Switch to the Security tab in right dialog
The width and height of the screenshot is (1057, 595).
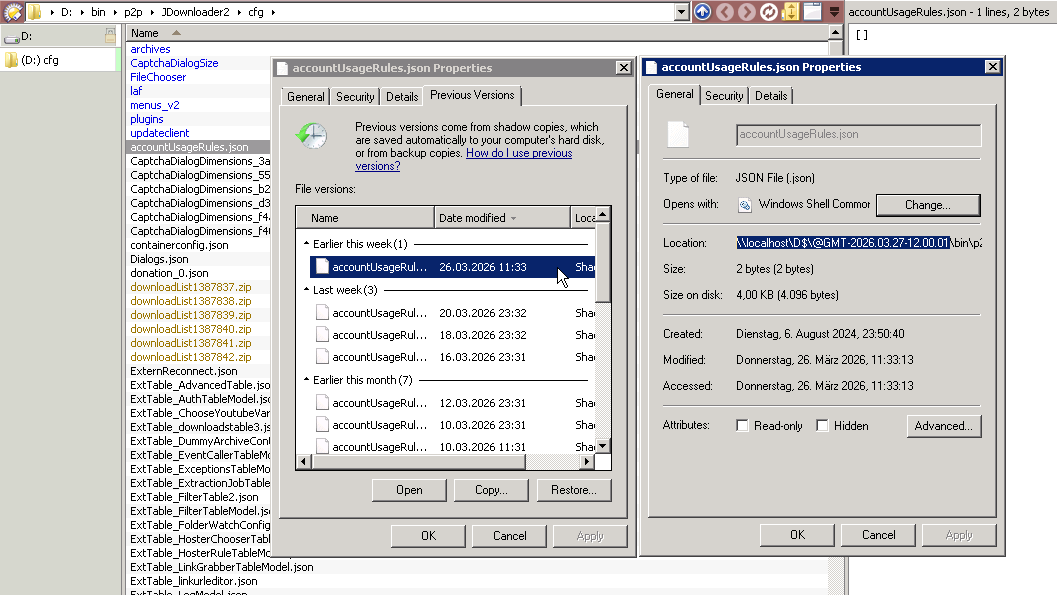pyautogui.click(x=724, y=96)
